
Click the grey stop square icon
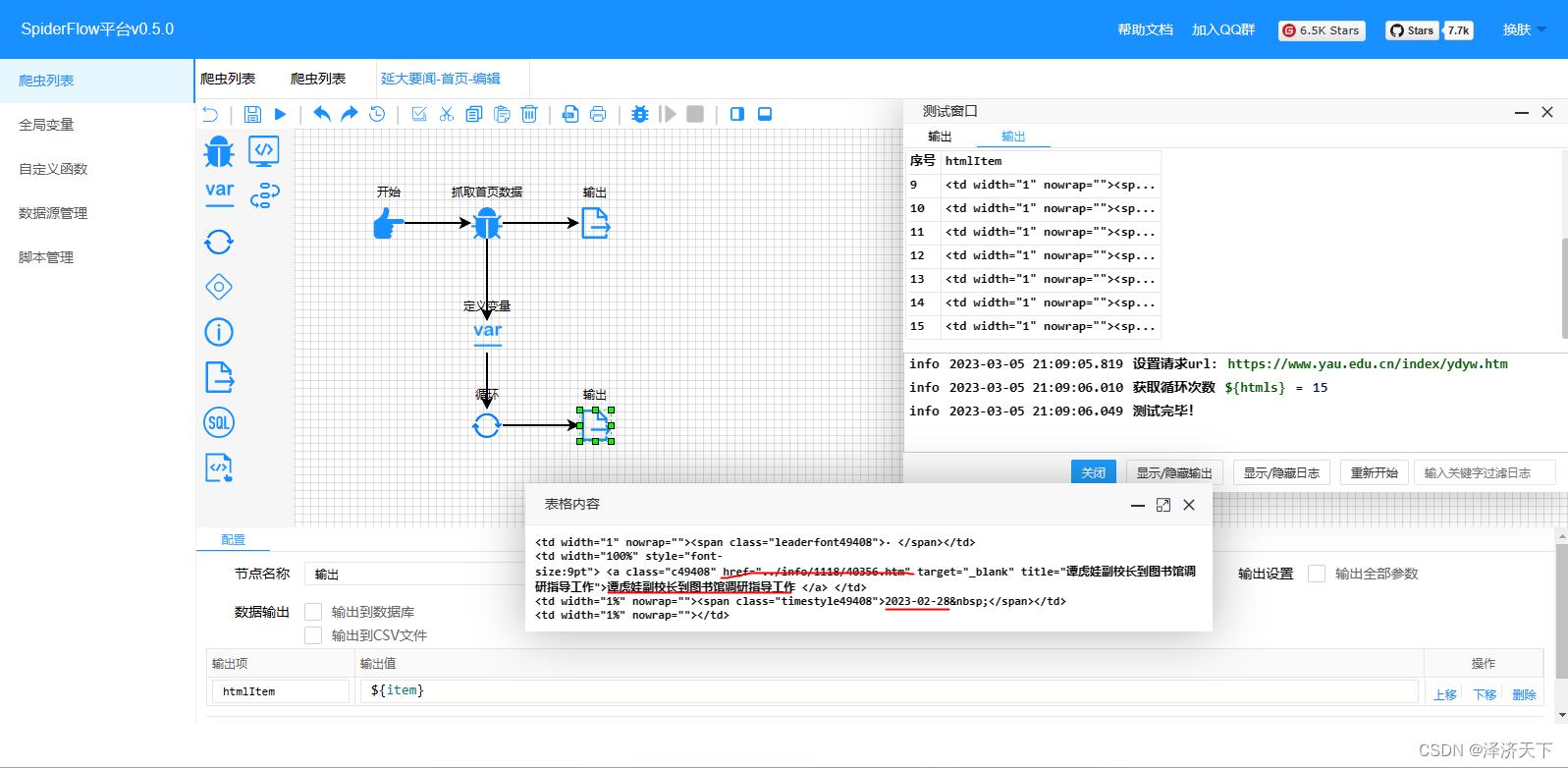(695, 114)
